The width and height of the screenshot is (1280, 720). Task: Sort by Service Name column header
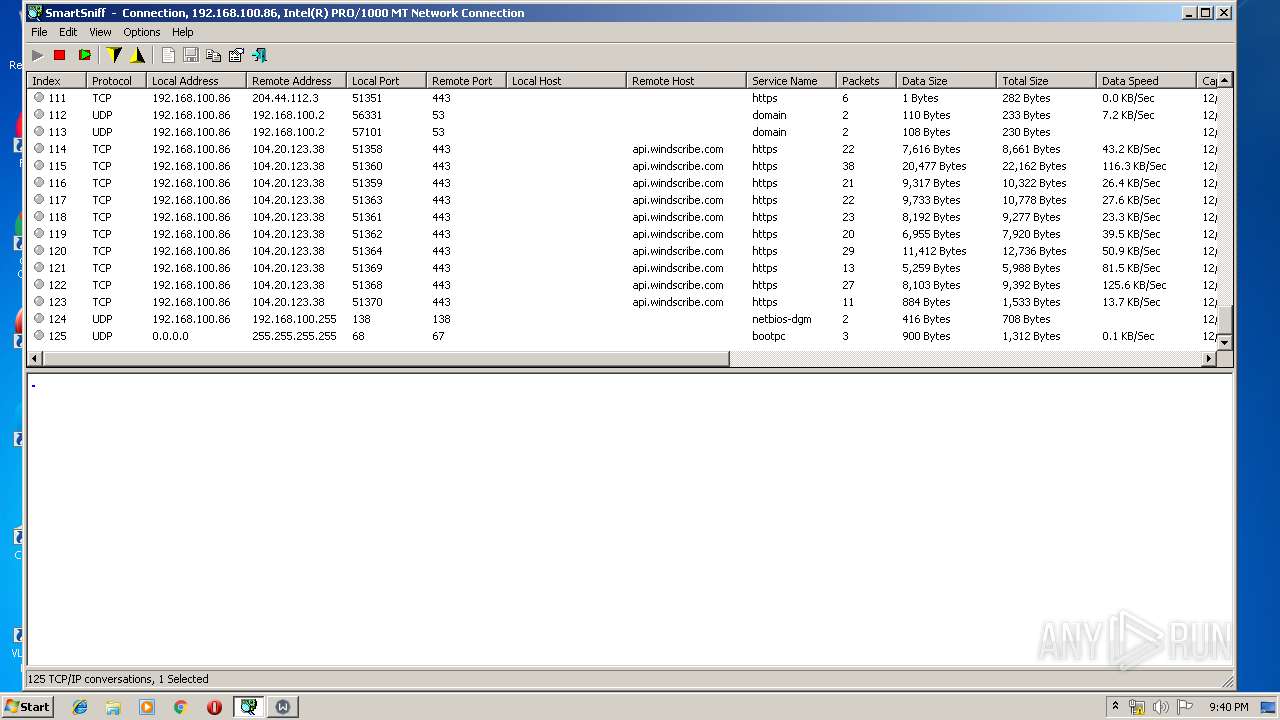(x=791, y=81)
